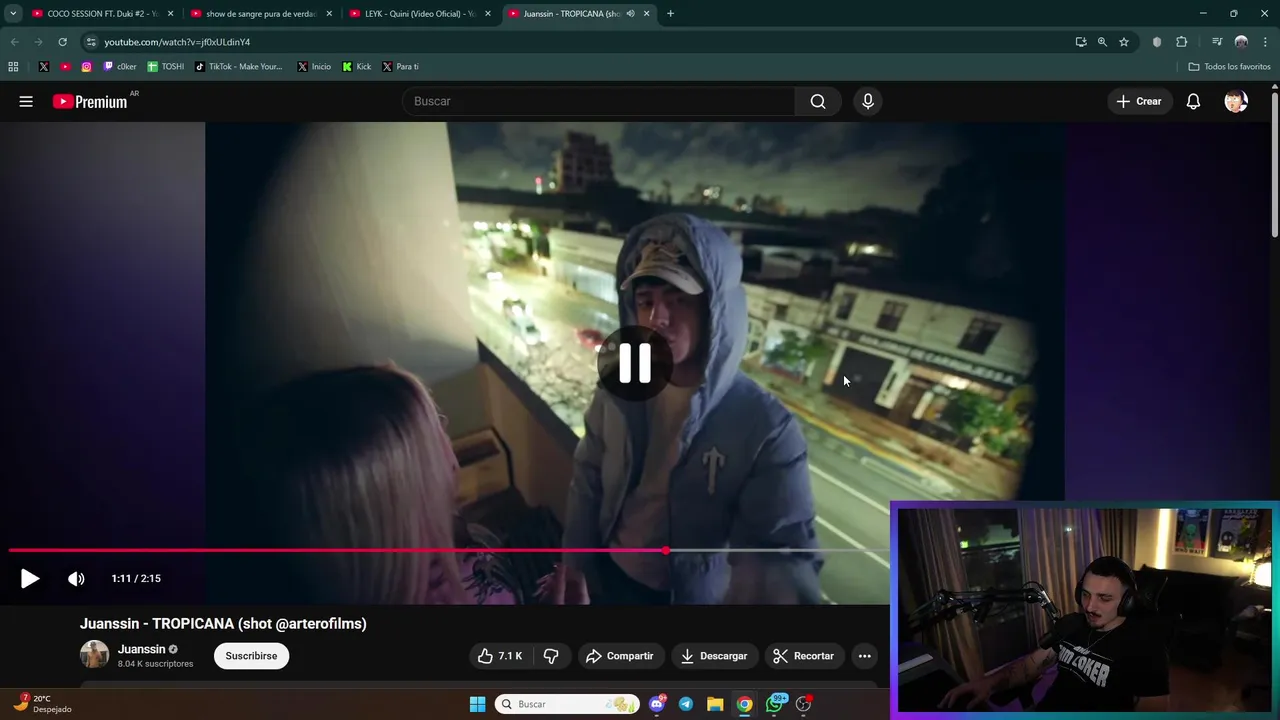Open the three-dot more actions menu
The width and height of the screenshot is (1280, 720).
pos(865,656)
